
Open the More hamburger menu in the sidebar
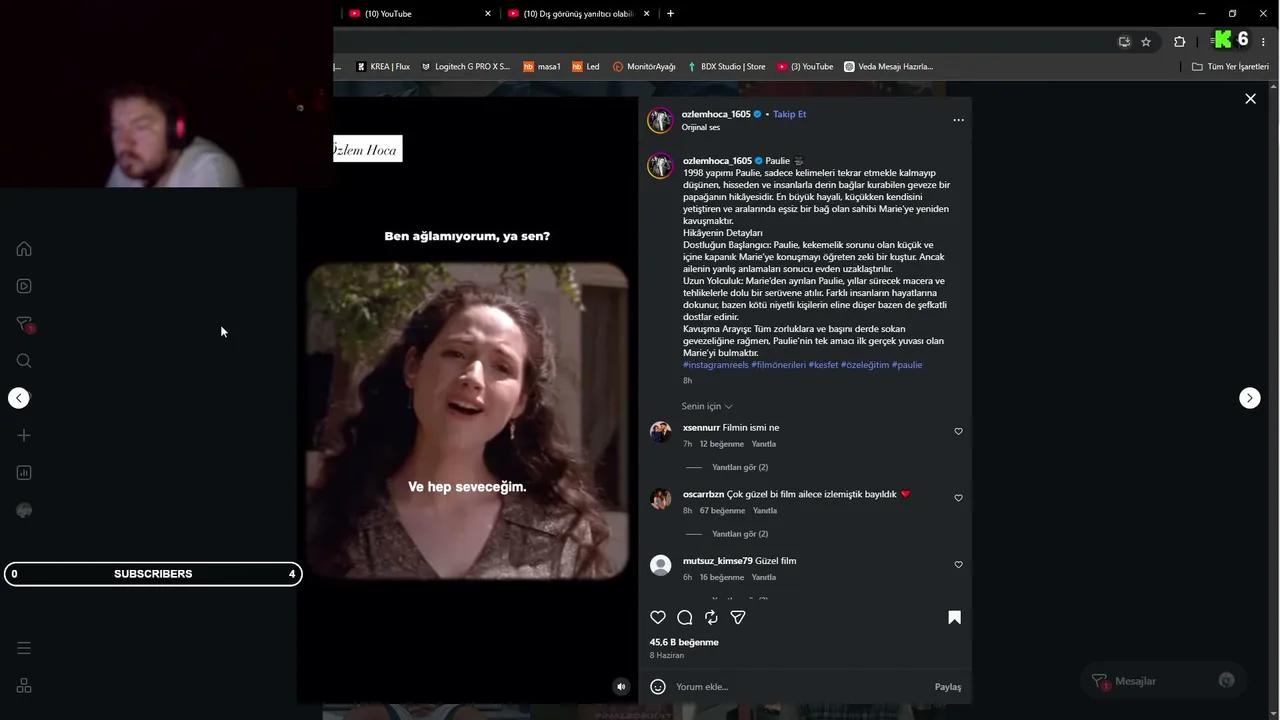point(24,648)
